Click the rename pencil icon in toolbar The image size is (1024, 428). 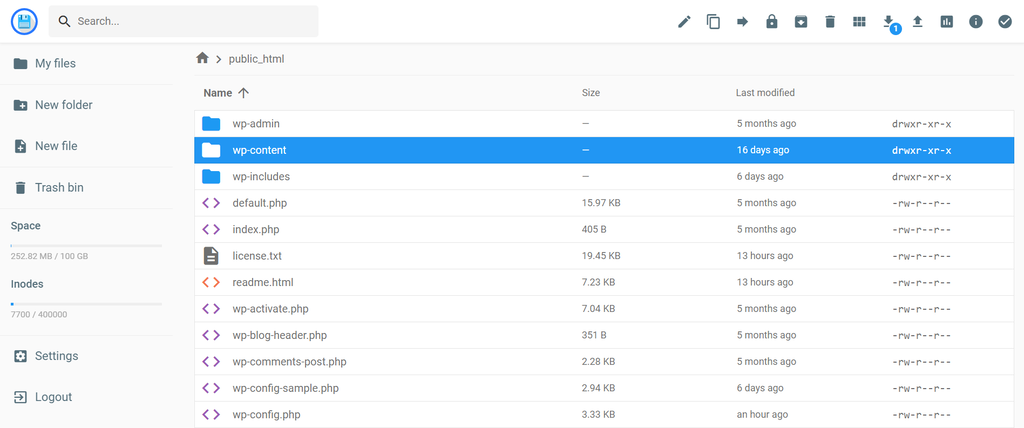tap(684, 22)
